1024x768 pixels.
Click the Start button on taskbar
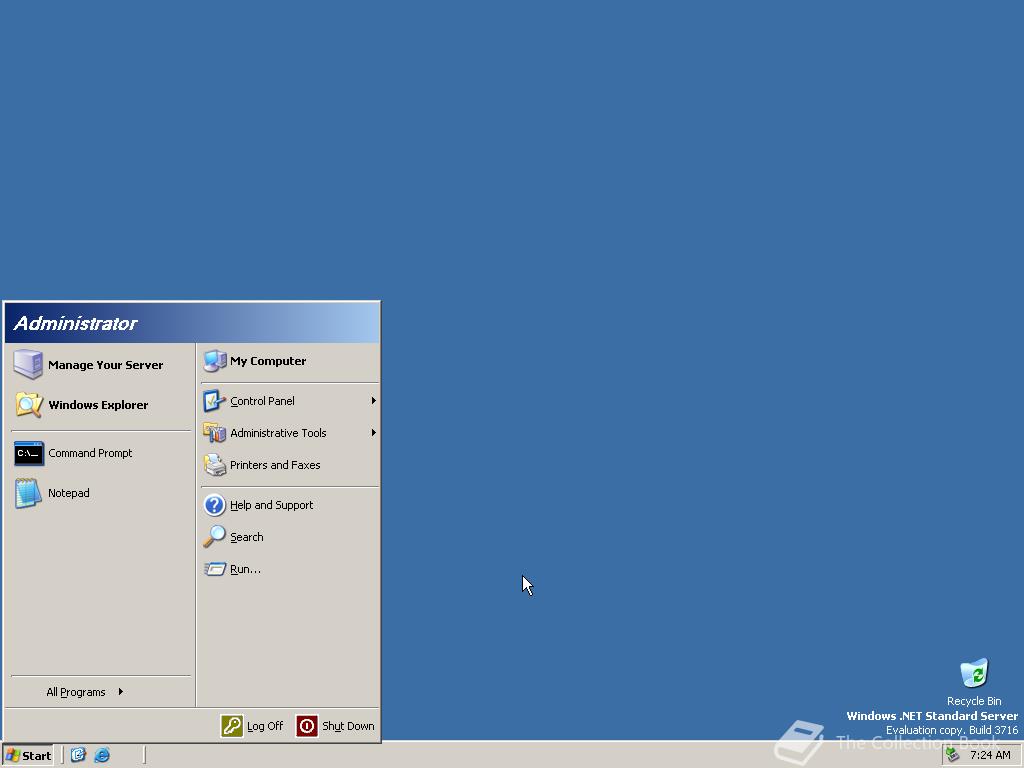(x=27, y=756)
